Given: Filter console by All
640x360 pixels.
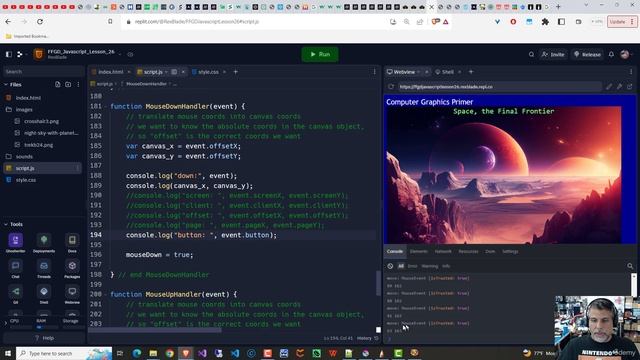Looking at the screenshot, I should [x=401, y=266].
